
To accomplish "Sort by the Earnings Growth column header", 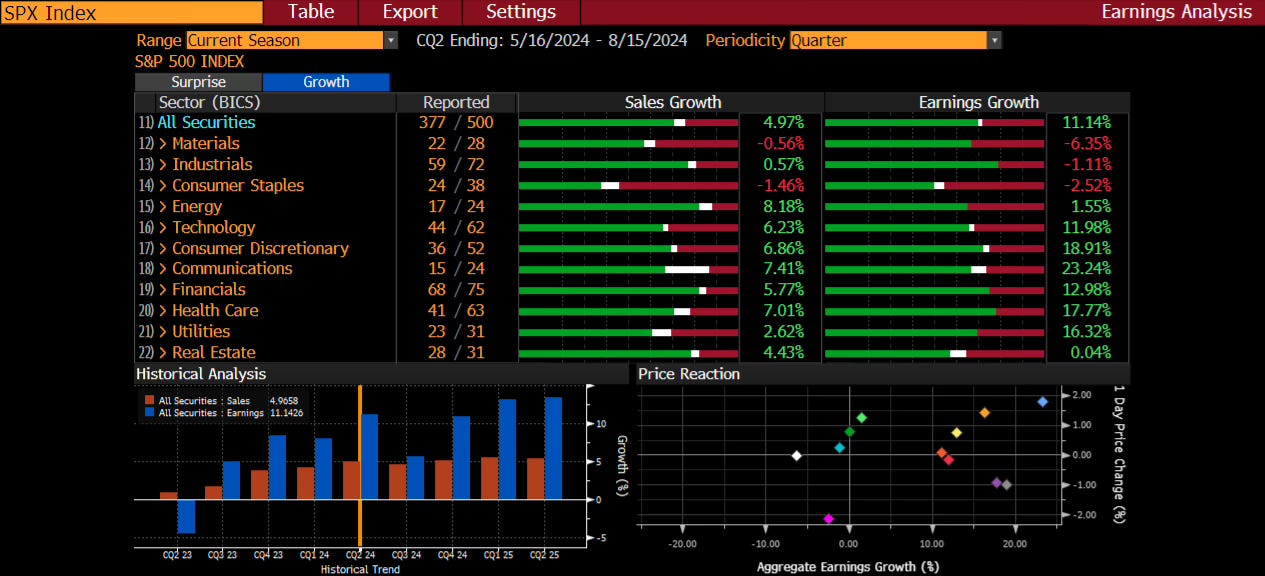I will pyautogui.click(x=978, y=102).
